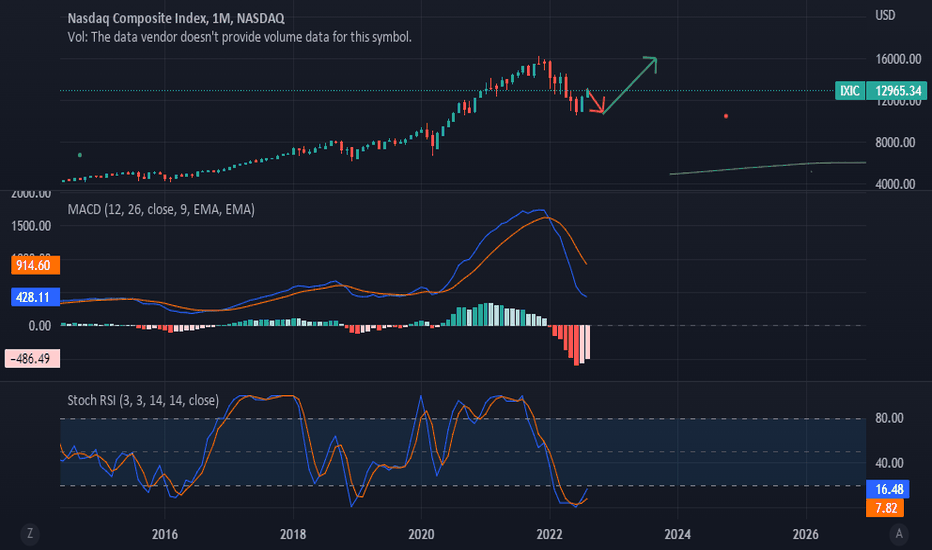Click the green dot marker near 2015
This screenshot has width=932, height=550.
click(80, 155)
